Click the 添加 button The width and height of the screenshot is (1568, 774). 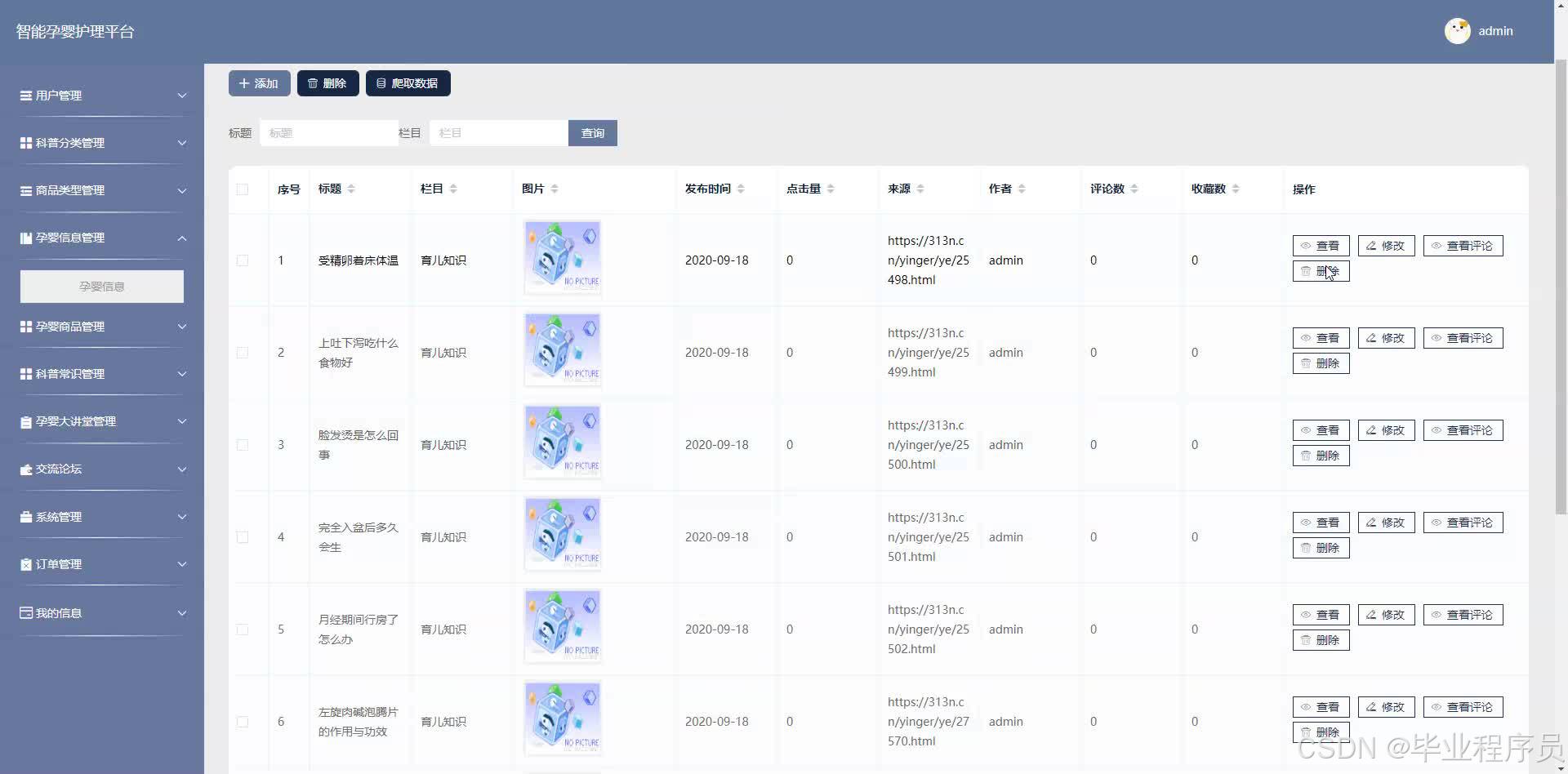pyautogui.click(x=260, y=83)
